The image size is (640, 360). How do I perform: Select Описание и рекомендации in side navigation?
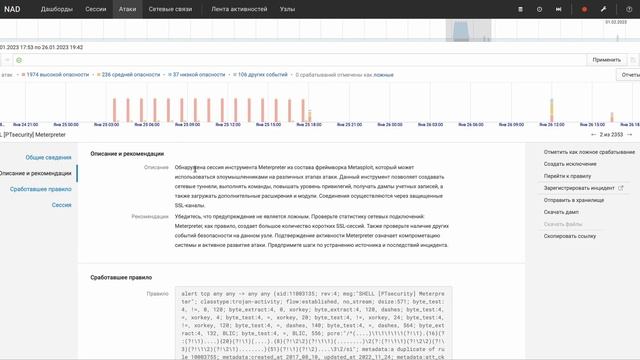click(36, 173)
